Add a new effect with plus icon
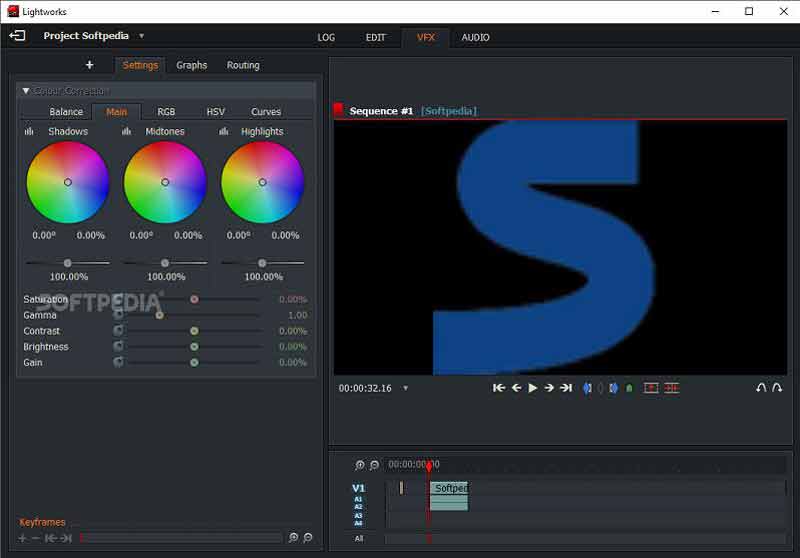This screenshot has height=558, width=800. click(x=90, y=65)
